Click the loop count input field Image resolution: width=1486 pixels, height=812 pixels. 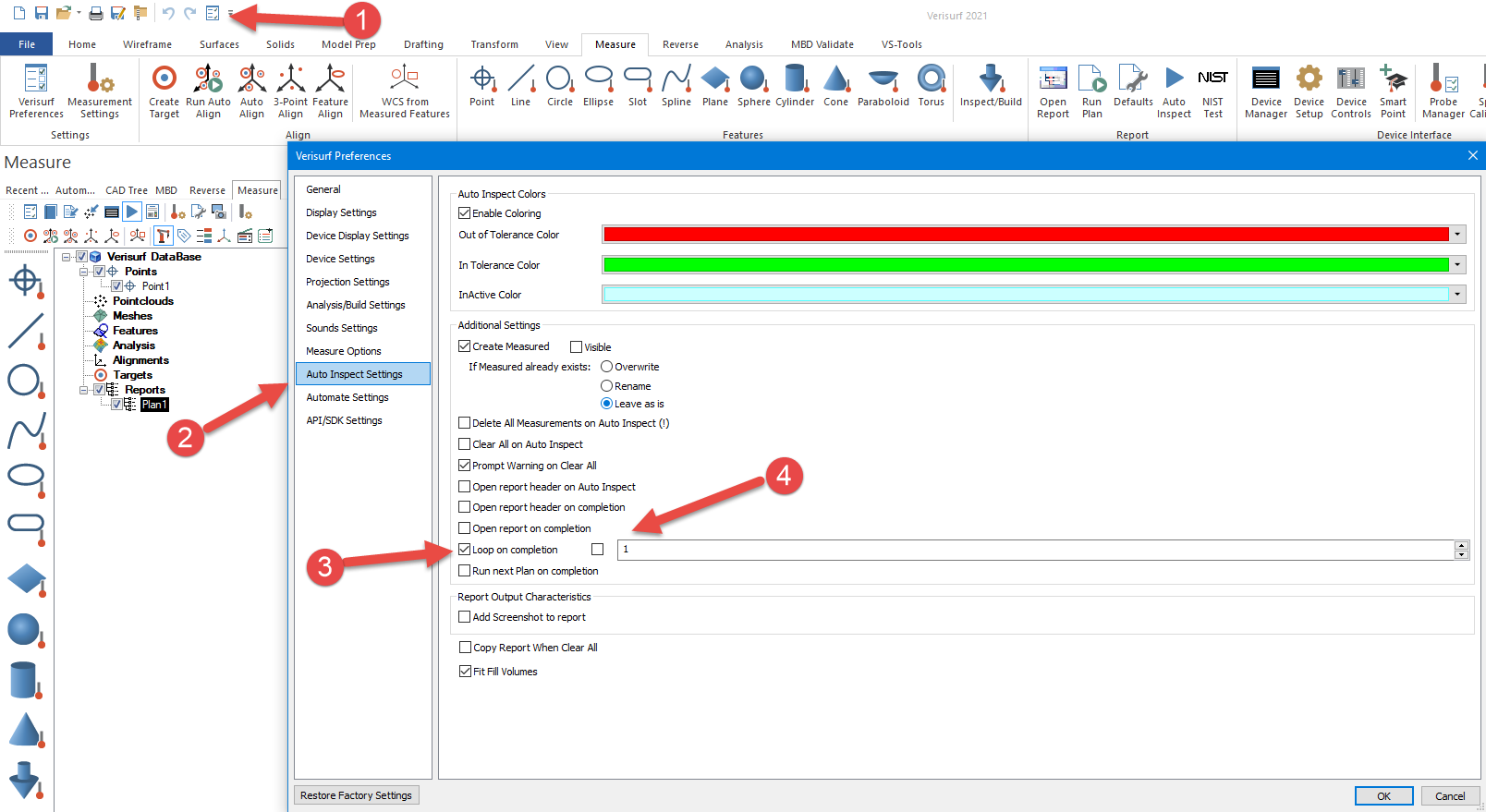(1036, 550)
